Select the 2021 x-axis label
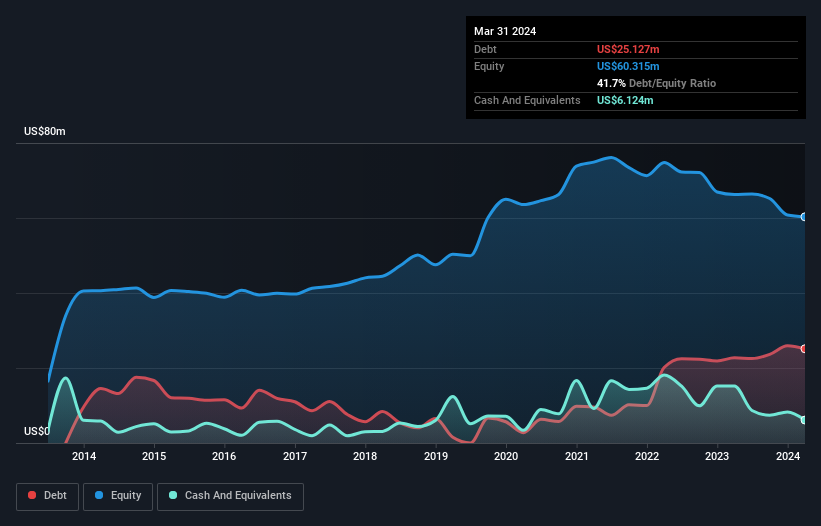 click(577, 457)
